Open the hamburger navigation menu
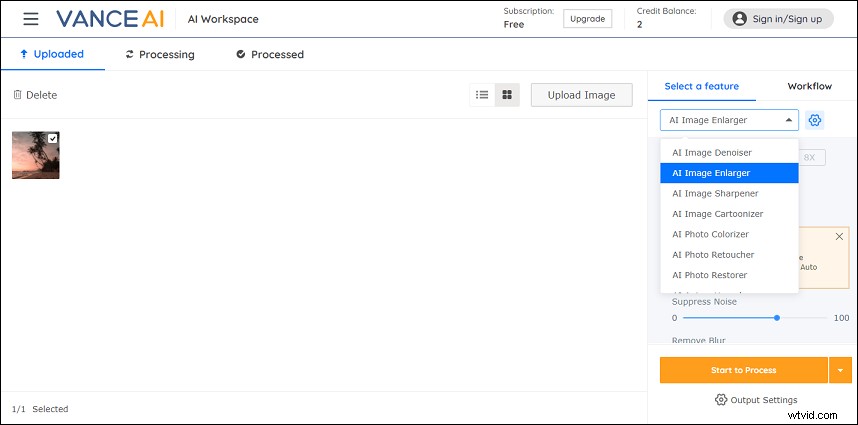The image size is (858, 425). [x=31, y=19]
